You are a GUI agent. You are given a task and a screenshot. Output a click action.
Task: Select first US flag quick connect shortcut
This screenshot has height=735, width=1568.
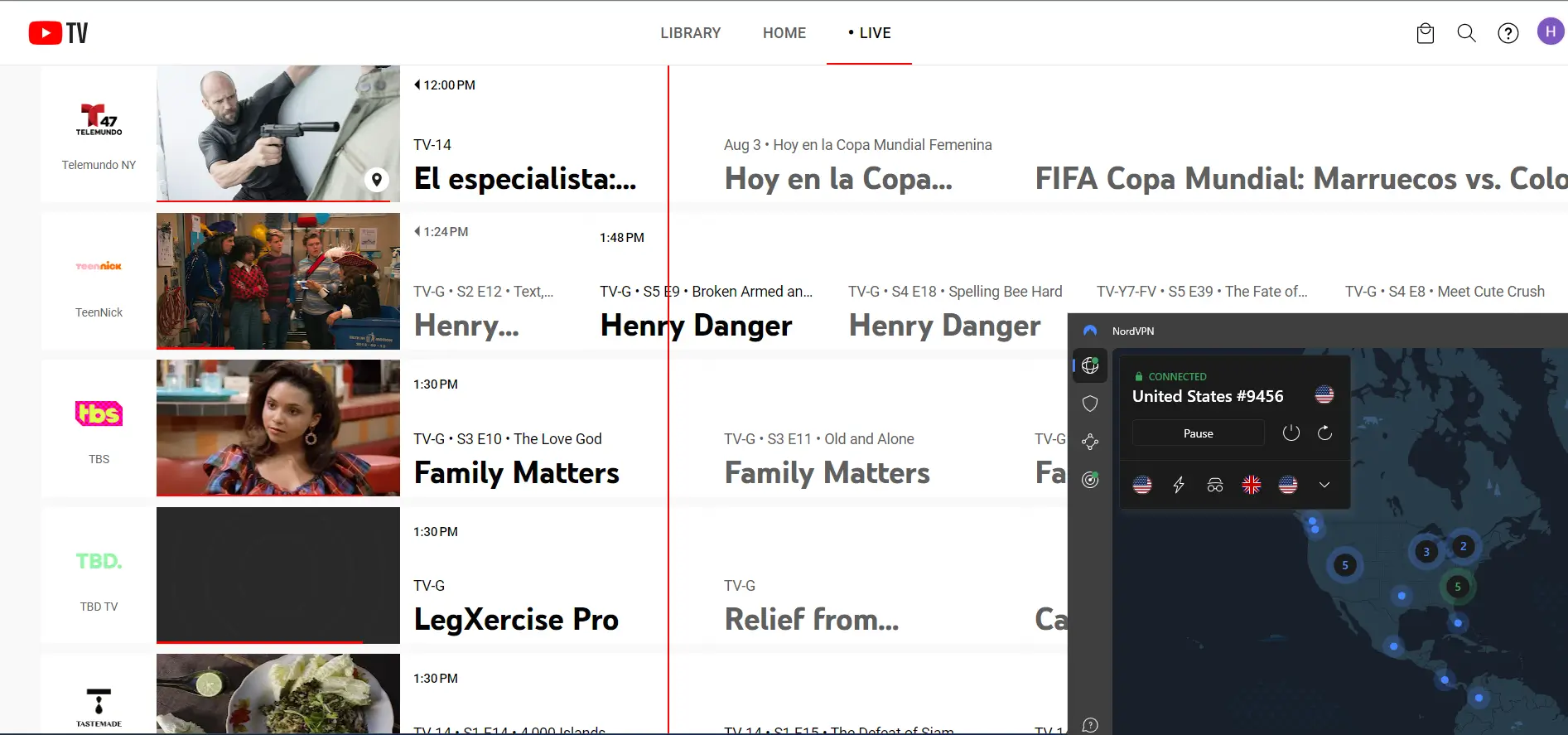coord(1142,485)
